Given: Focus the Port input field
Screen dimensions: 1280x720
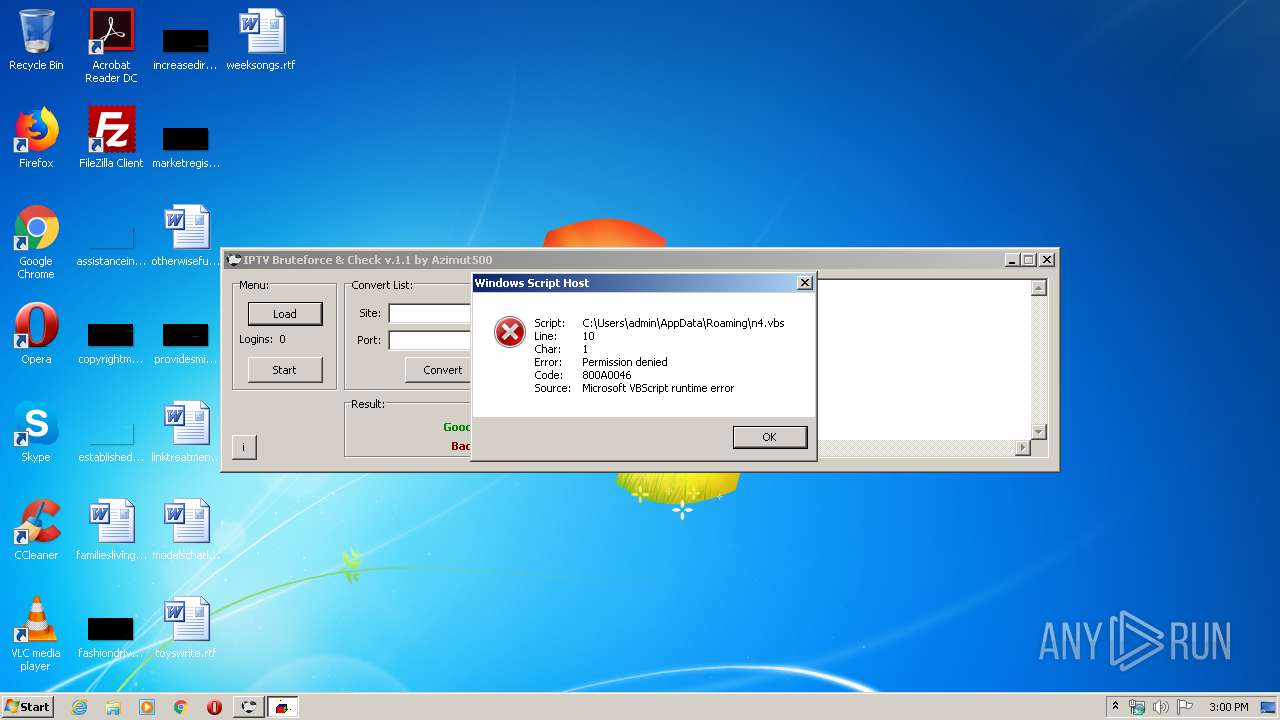Looking at the screenshot, I should point(430,340).
